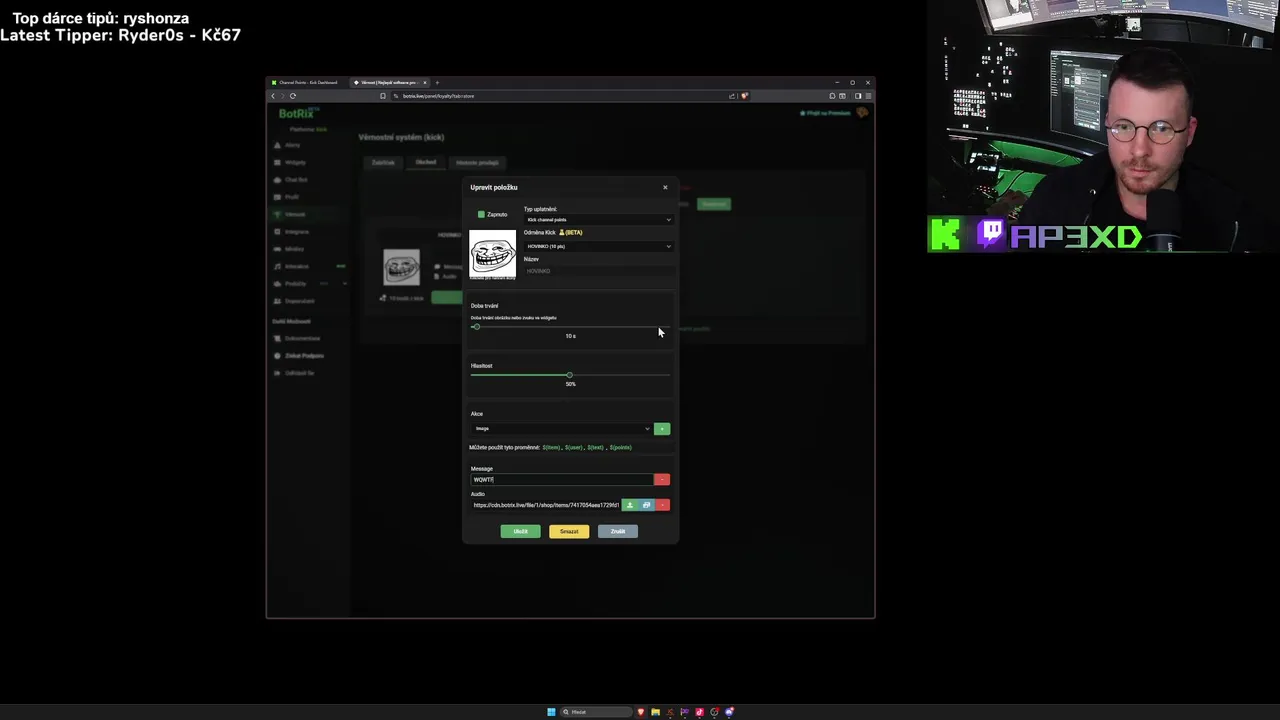Open Alerty in the sidebar
The height and width of the screenshot is (720, 1280).
tap(292, 145)
